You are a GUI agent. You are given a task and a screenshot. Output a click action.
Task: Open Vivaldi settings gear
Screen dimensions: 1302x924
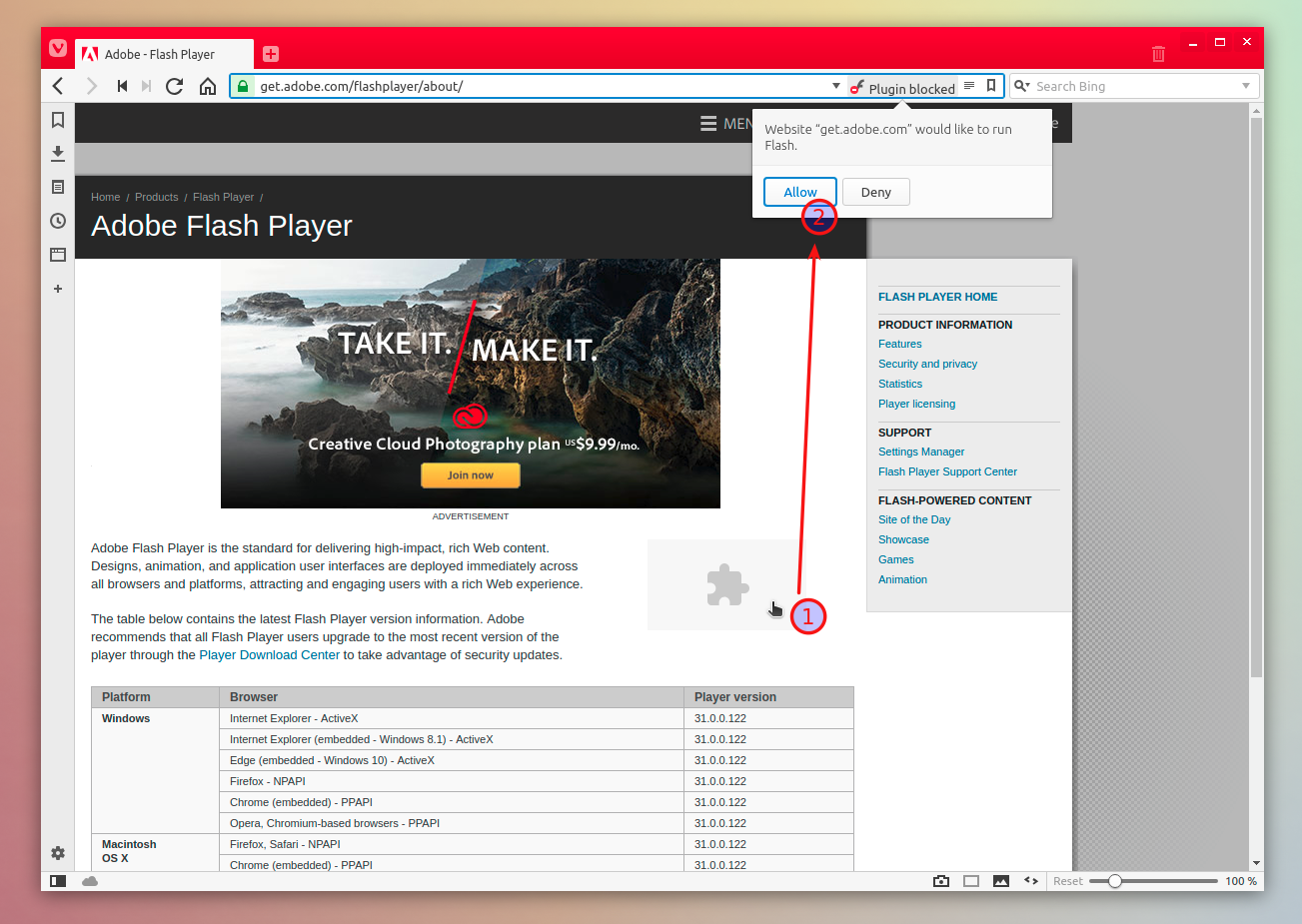(x=58, y=853)
